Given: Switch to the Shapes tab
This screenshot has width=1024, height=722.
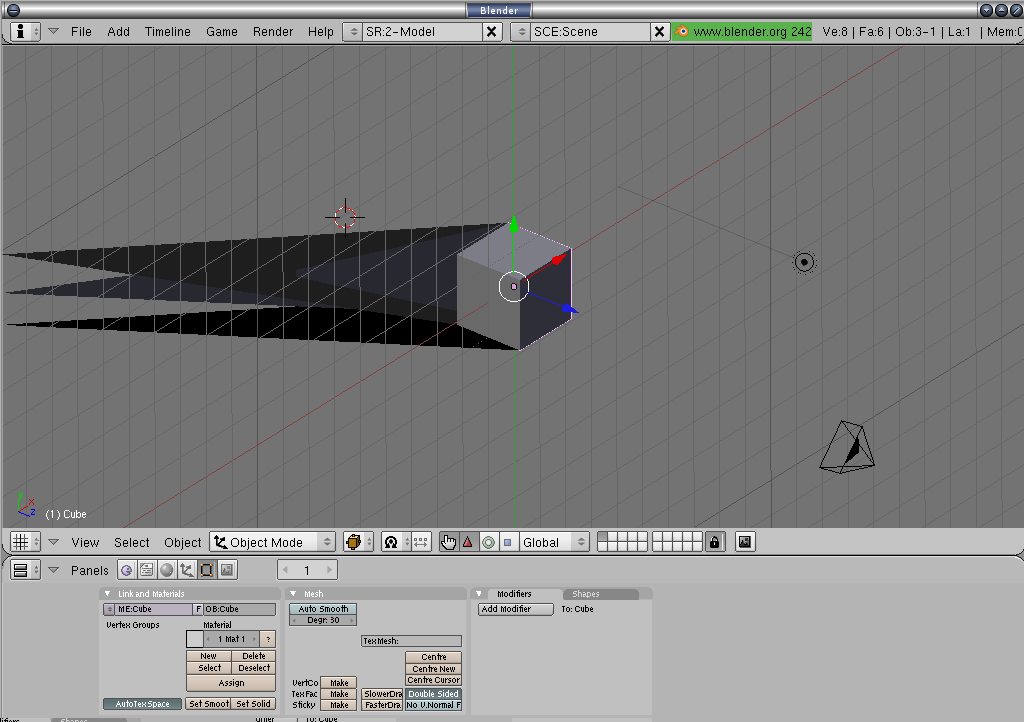Looking at the screenshot, I should [x=586, y=594].
